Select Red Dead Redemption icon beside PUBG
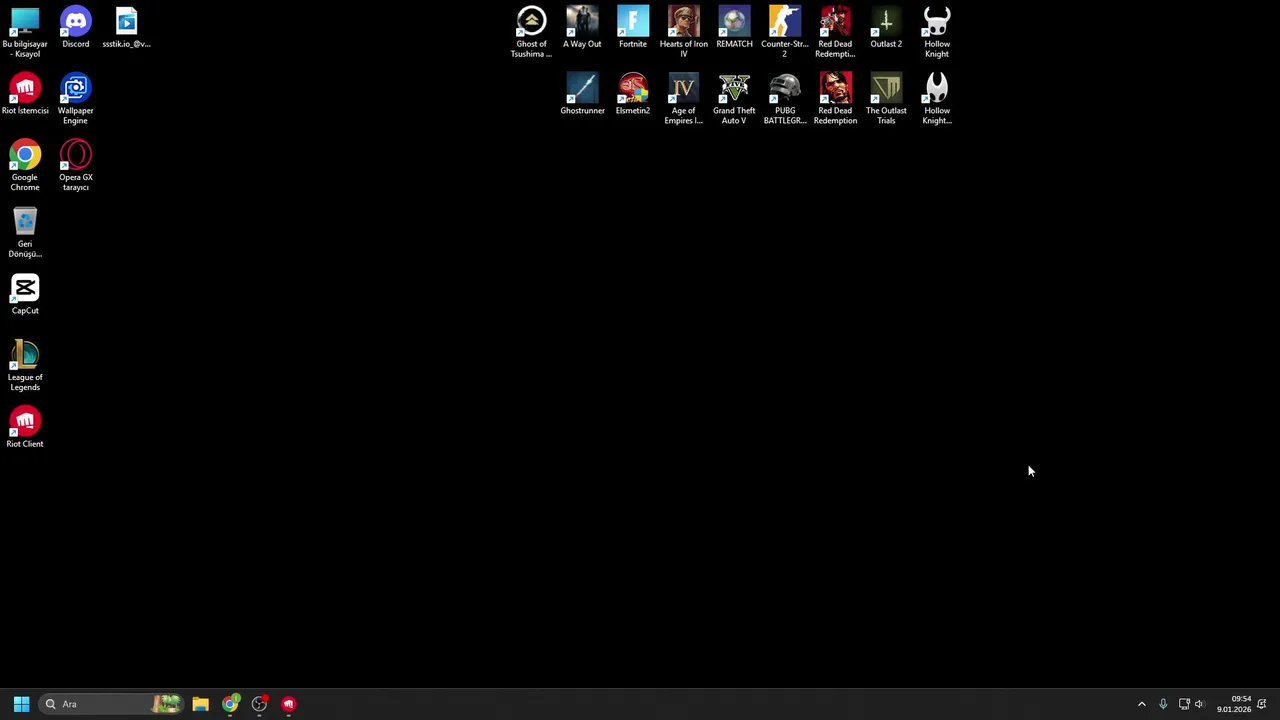 (835, 99)
